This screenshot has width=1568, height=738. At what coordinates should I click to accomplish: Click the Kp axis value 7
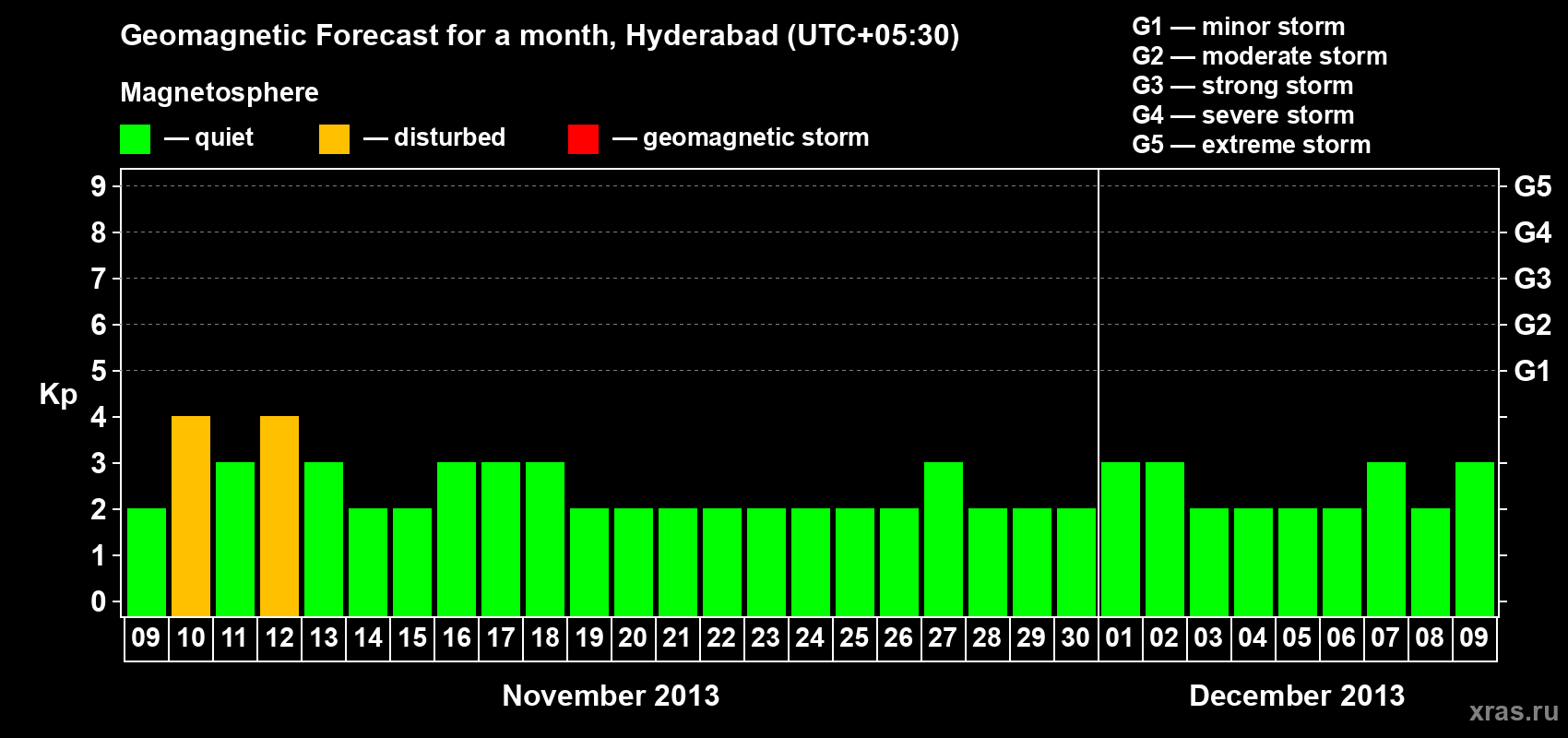99,279
